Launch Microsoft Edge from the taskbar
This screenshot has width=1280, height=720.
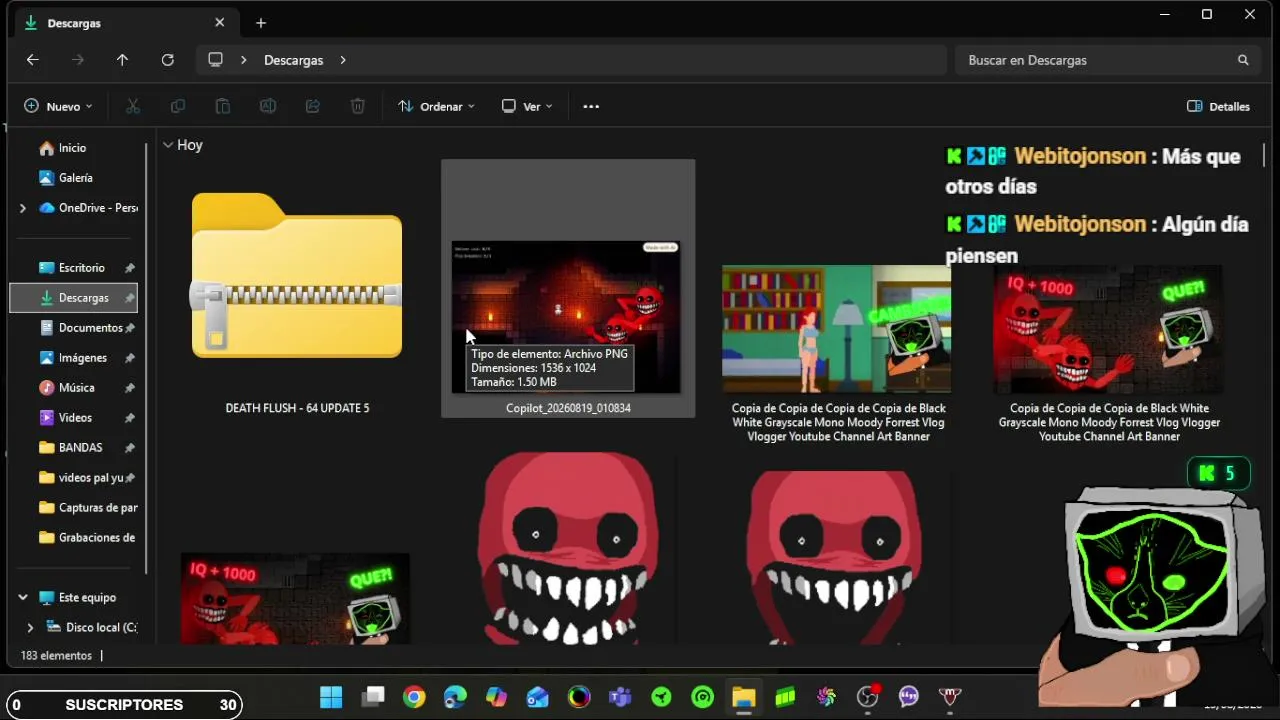(455, 697)
